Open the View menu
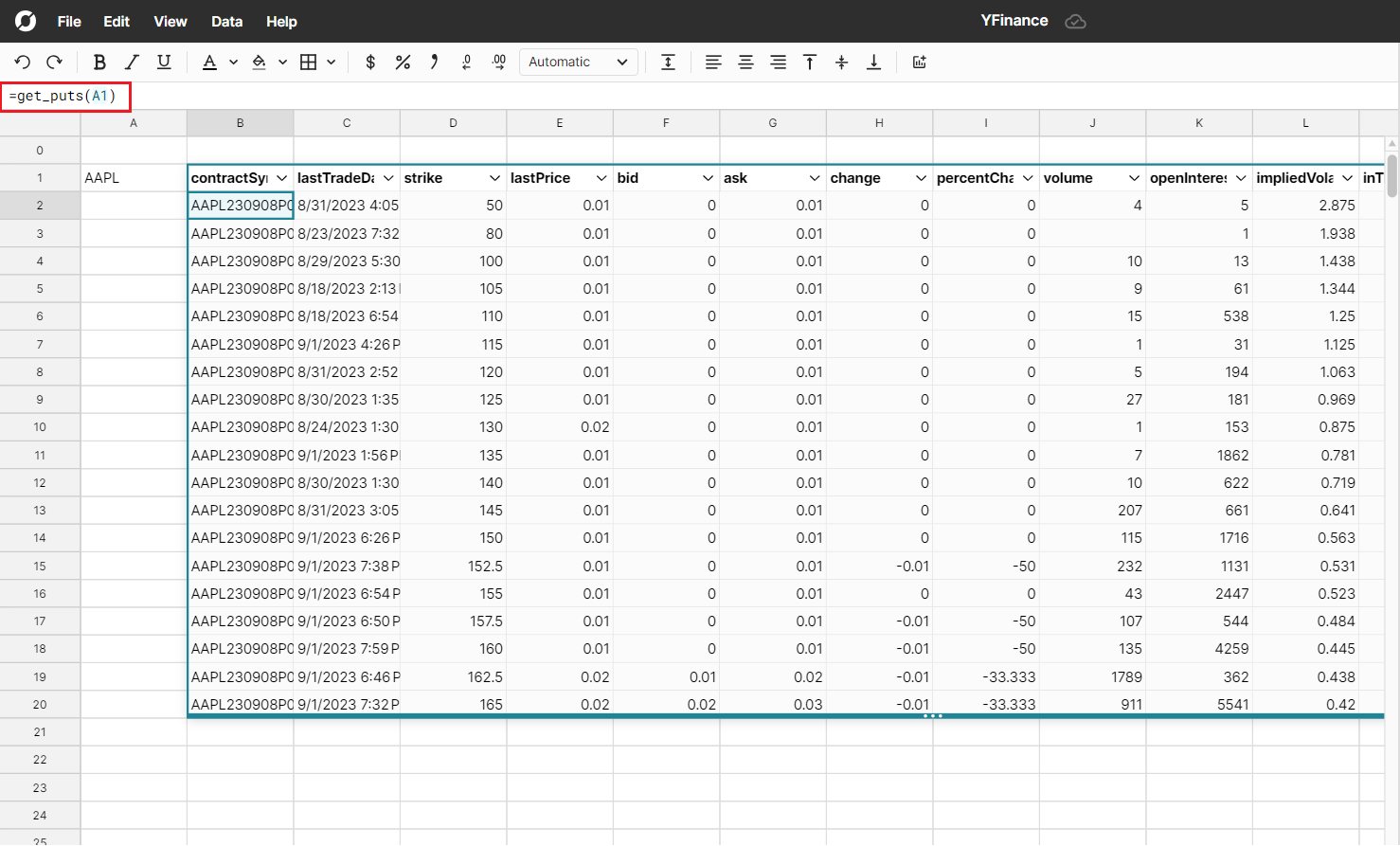Image resolution: width=1400 pixels, height=846 pixels. coord(171,21)
